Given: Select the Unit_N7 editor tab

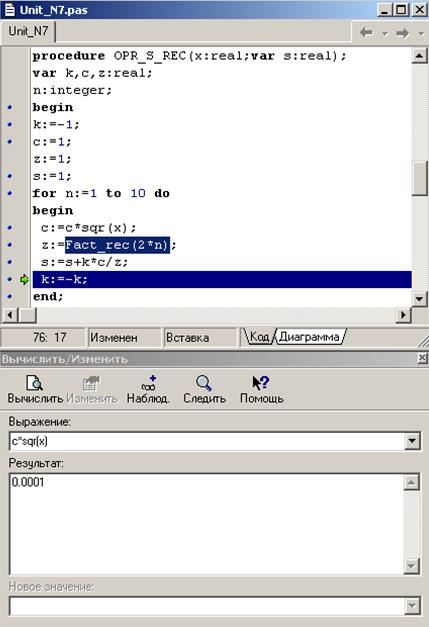Looking at the screenshot, I should 28,31.
